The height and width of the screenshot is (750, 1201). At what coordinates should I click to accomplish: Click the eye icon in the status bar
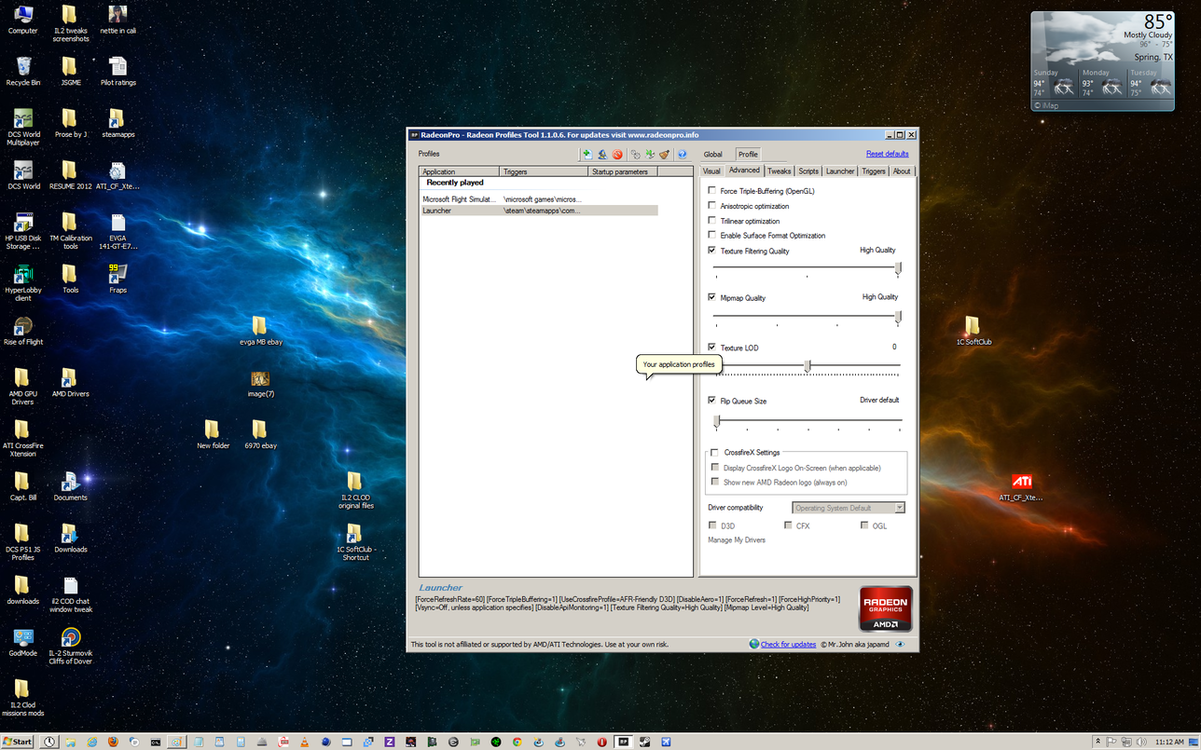tap(900, 644)
